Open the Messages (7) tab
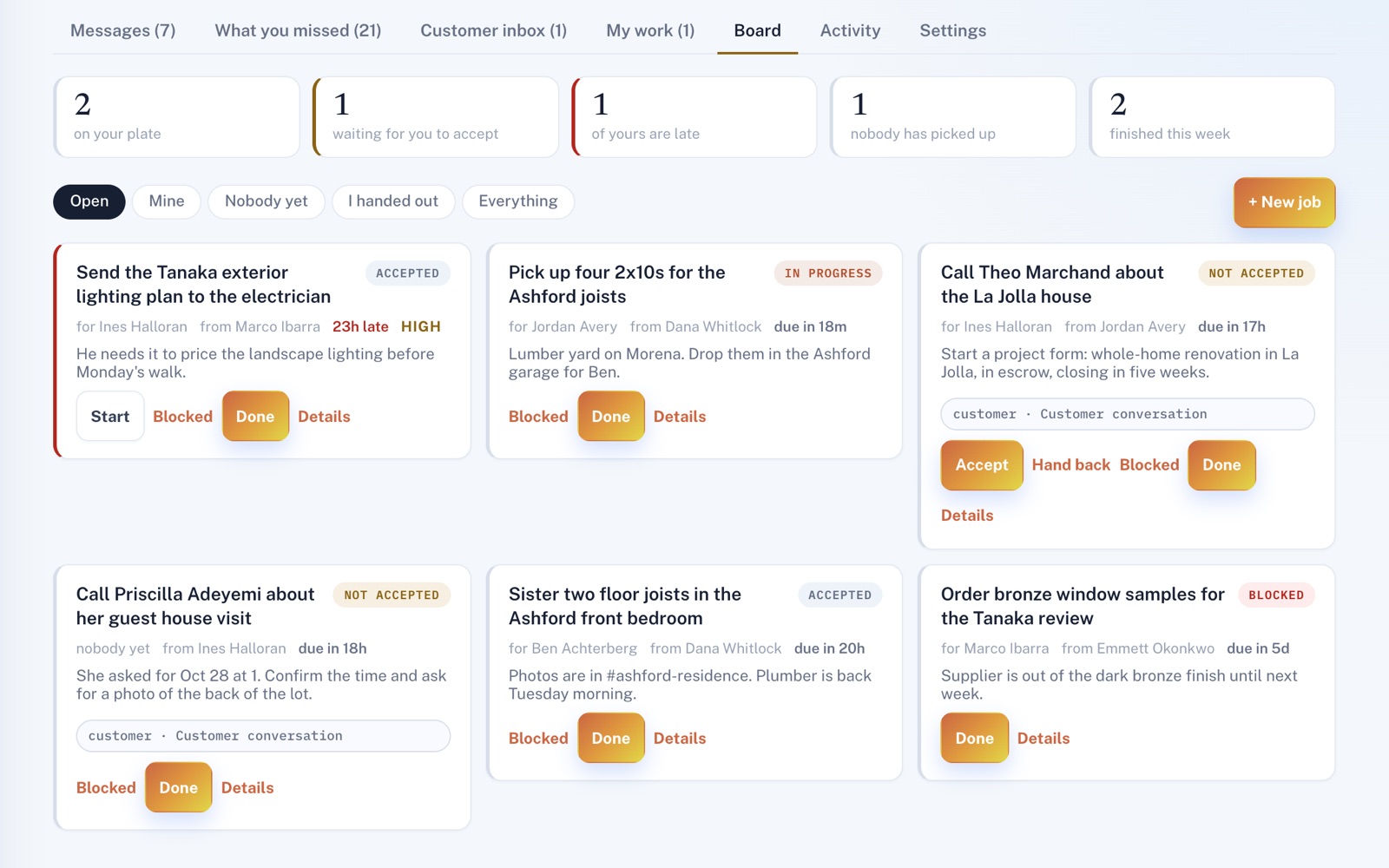This screenshot has height=868, width=1389. tap(122, 30)
